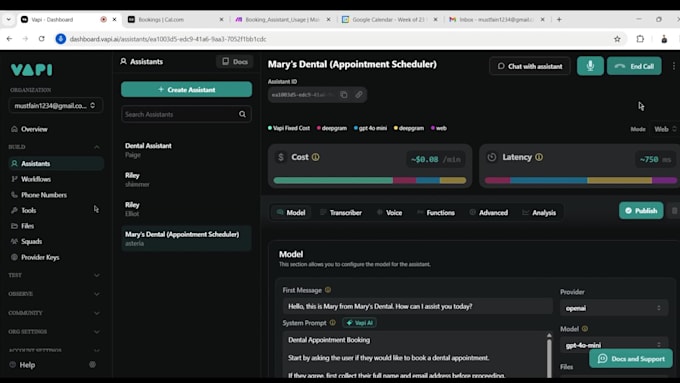Open Workflows in sidebar

pyautogui.click(x=36, y=179)
